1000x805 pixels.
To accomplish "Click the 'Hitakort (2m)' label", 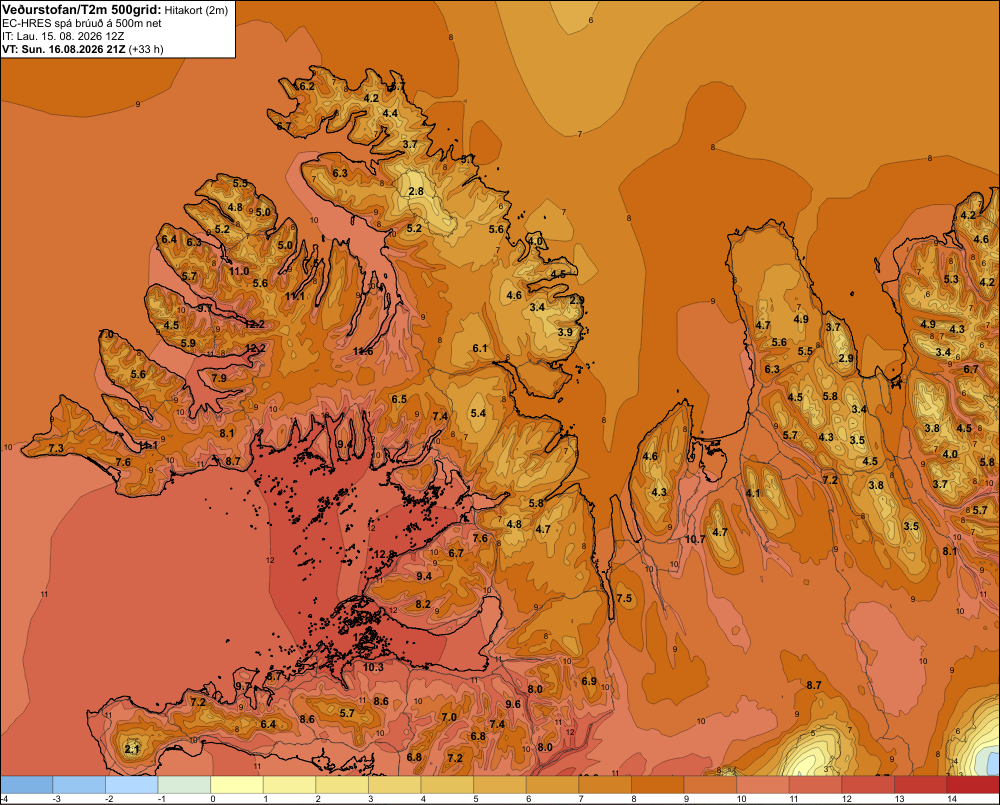I will point(196,10).
